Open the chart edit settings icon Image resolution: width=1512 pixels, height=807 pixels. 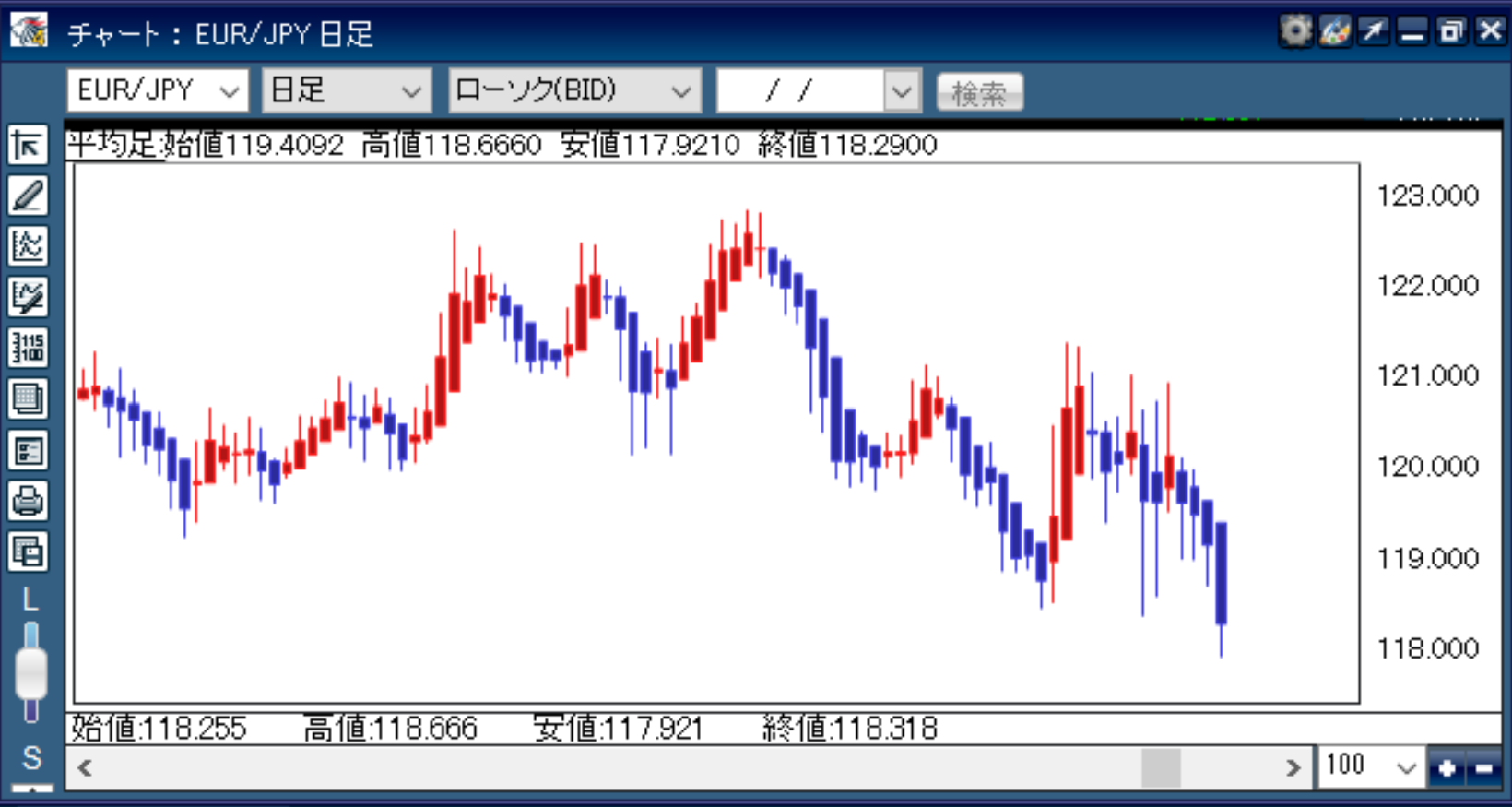pos(28,297)
